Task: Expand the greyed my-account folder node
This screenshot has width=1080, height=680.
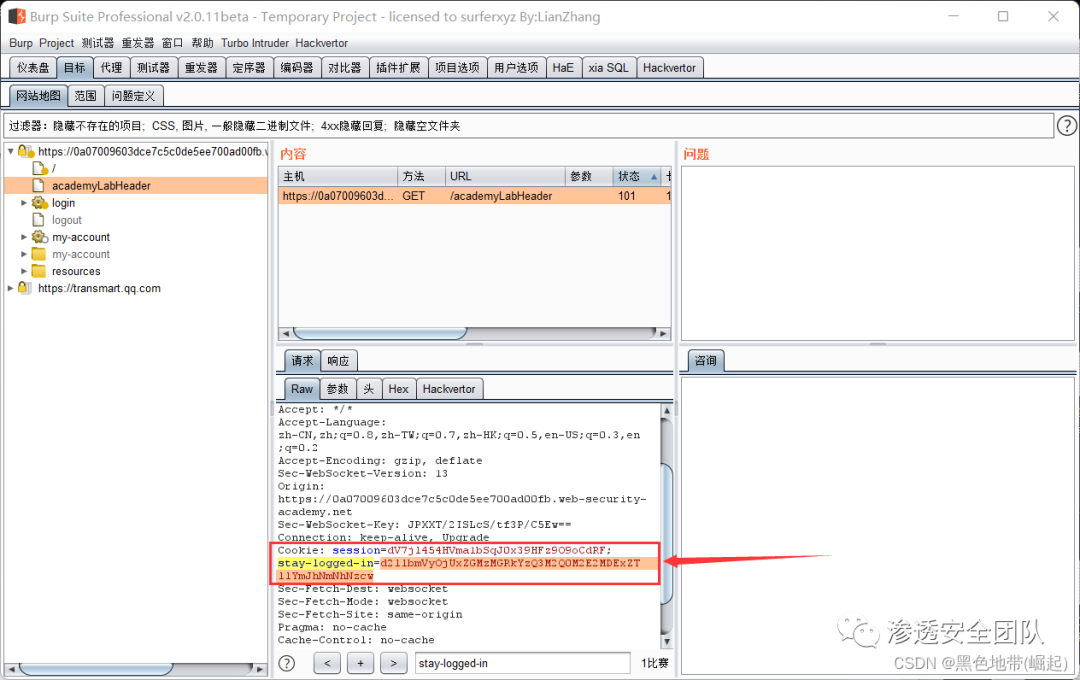Action: pyautogui.click(x=23, y=254)
